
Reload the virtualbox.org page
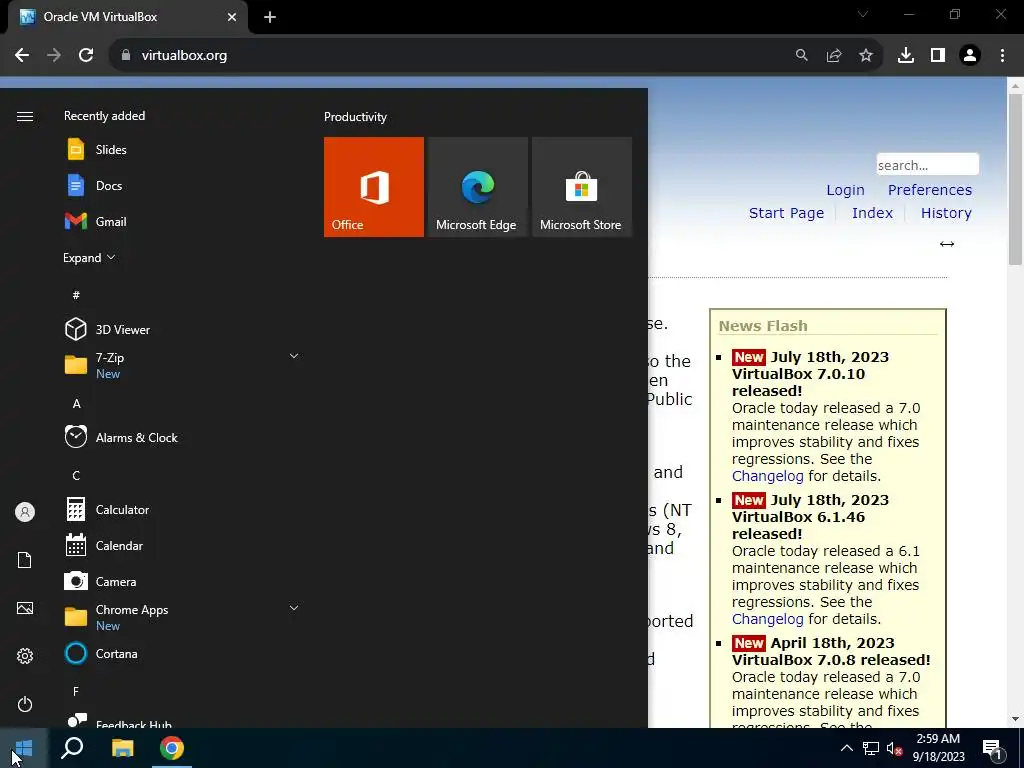(x=86, y=56)
